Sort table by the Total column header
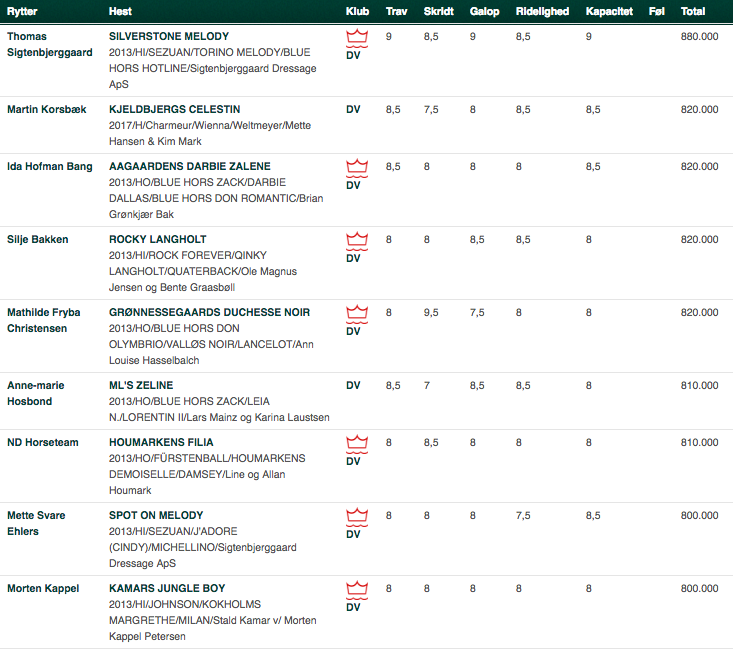This screenshot has width=733, height=650. 693,11
